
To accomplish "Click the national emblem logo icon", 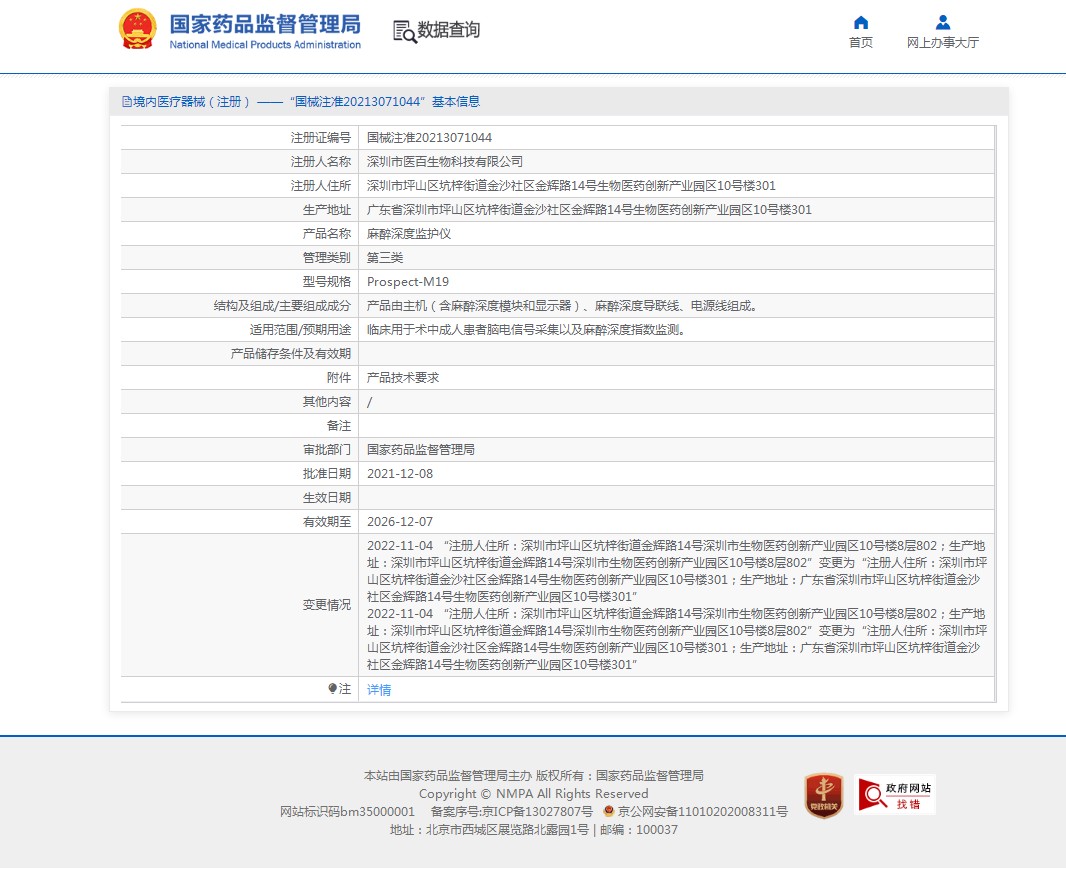I will coord(137,29).
